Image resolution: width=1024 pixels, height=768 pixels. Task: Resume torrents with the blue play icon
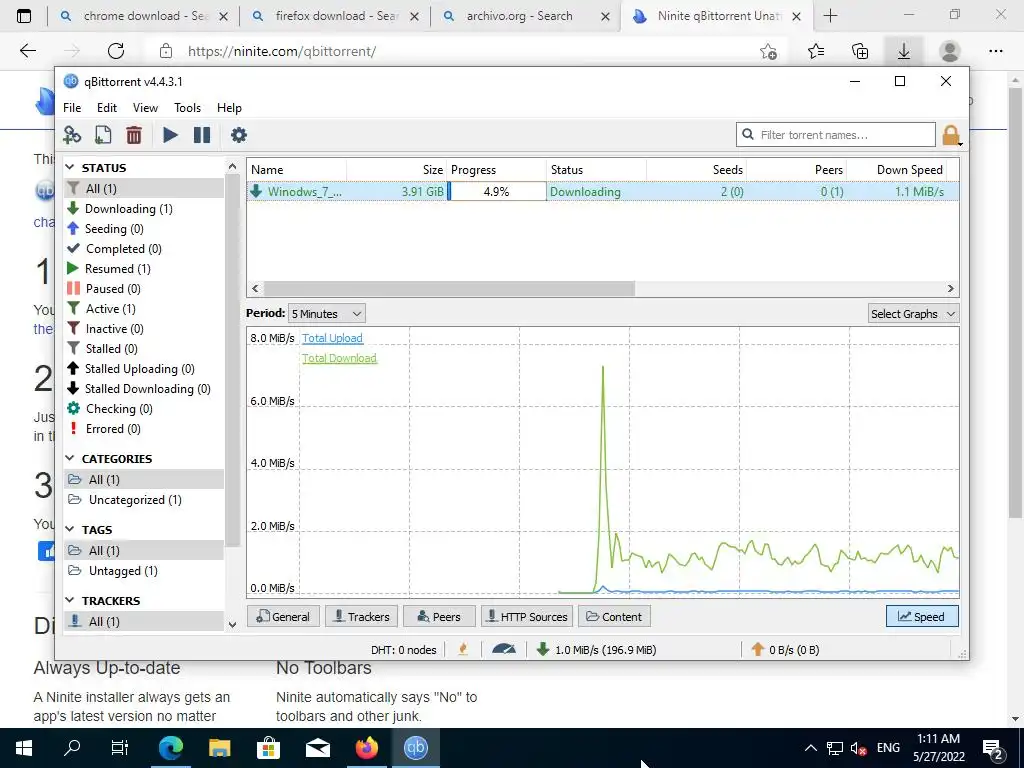[x=170, y=135]
